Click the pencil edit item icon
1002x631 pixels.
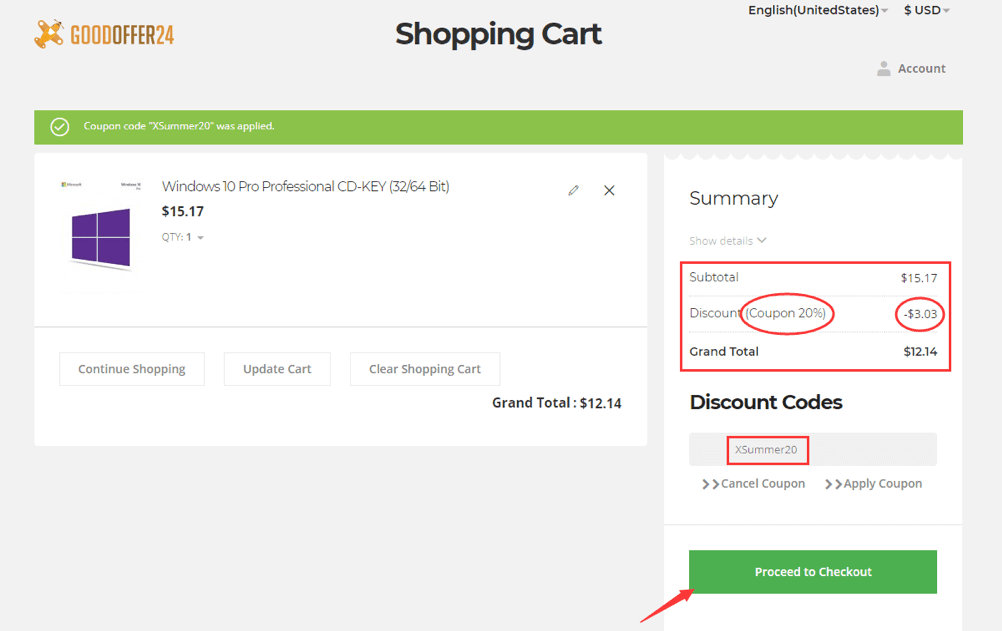573,190
